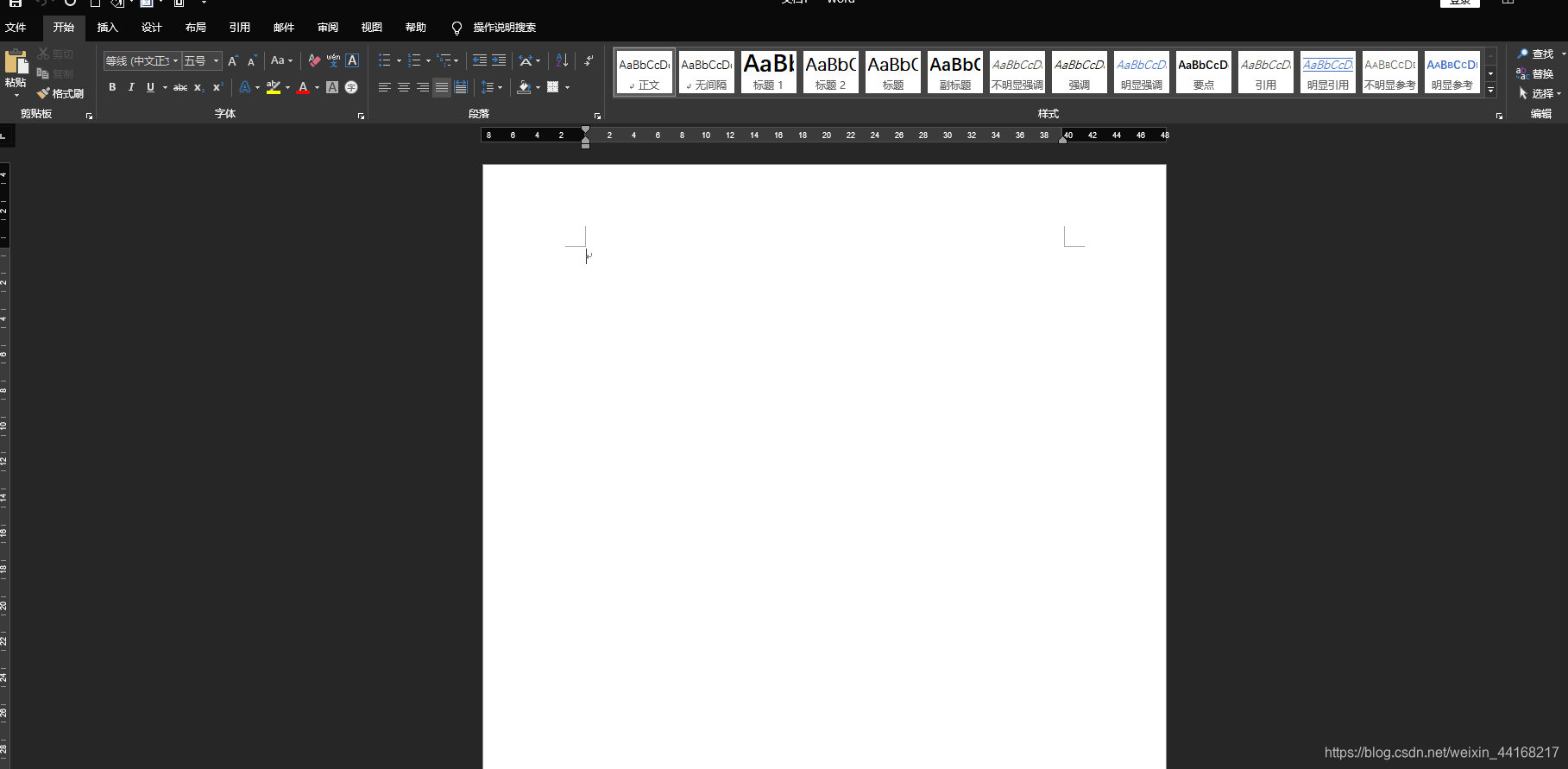The width and height of the screenshot is (1568, 769).
Task: Apply a multilevel list
Action: 444,60
